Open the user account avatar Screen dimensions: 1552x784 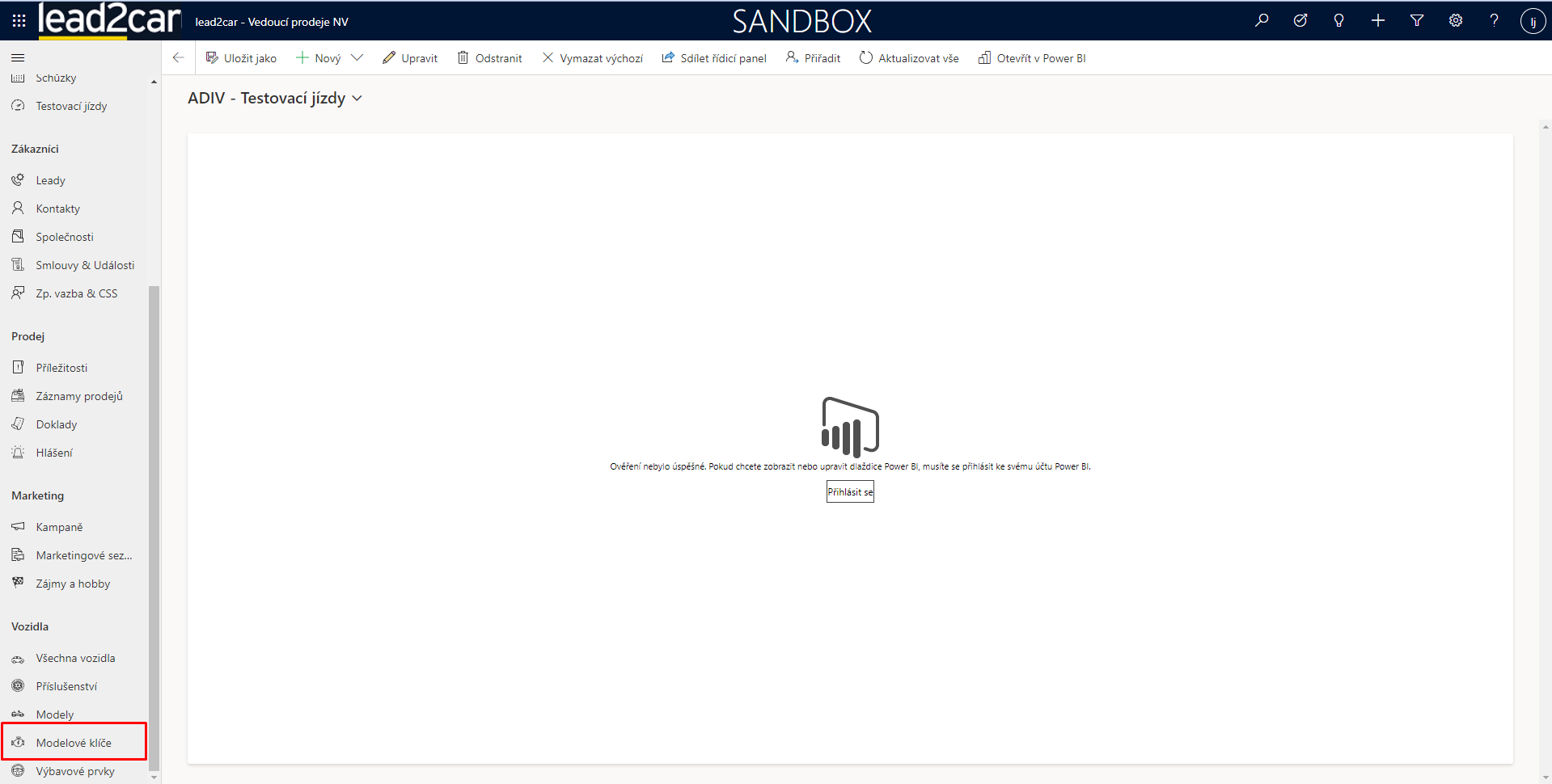tap(1533, 21)
